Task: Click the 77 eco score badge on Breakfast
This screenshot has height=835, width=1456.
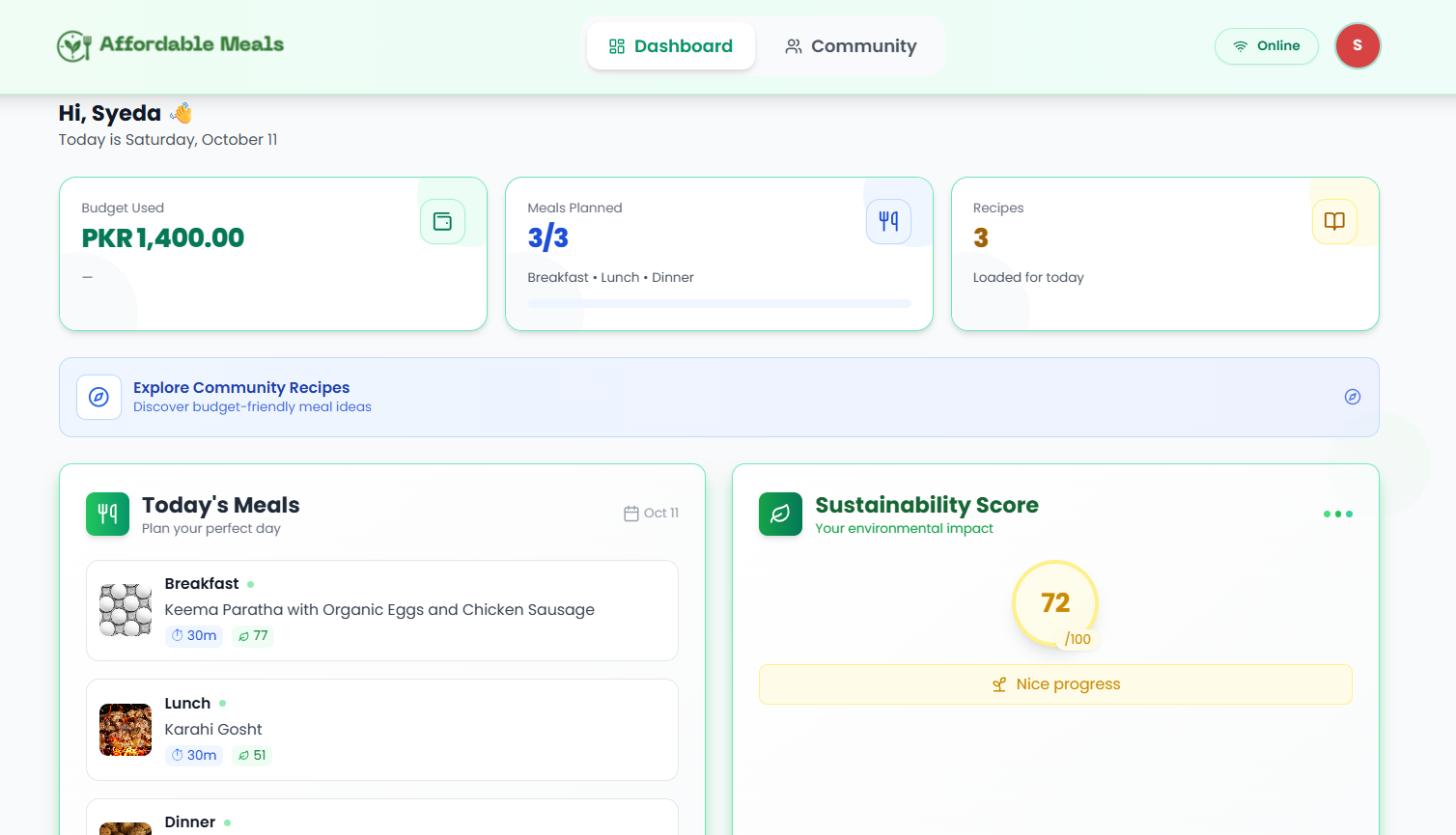Action: pos(253,636)
